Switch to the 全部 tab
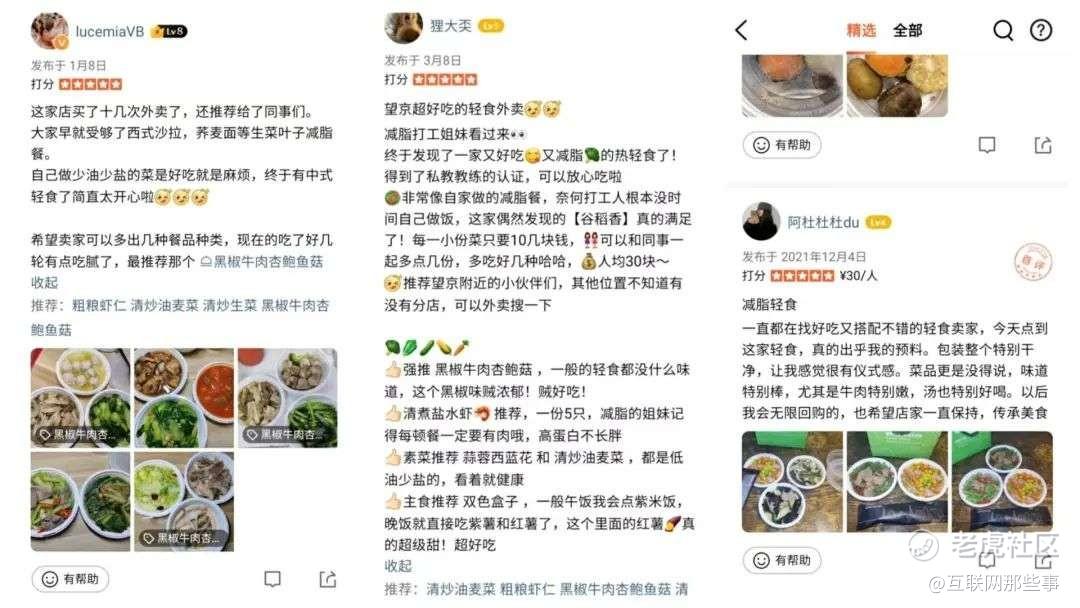Viewport: 1080px width, 608px height. [x=907, y=30]
